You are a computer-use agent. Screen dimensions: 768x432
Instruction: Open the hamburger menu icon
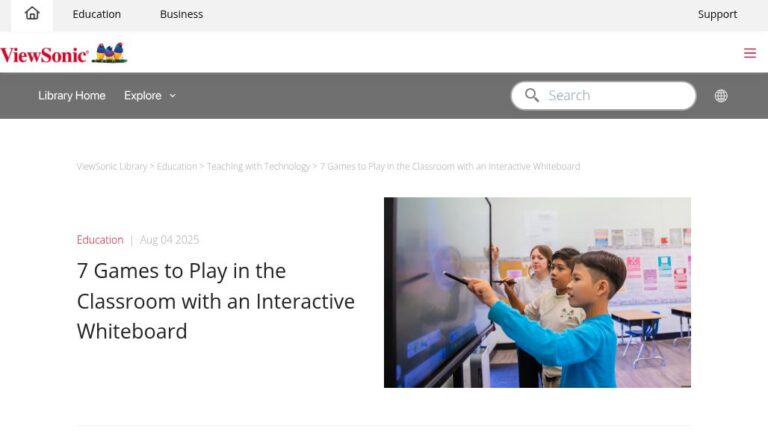(x=749, y=53)
